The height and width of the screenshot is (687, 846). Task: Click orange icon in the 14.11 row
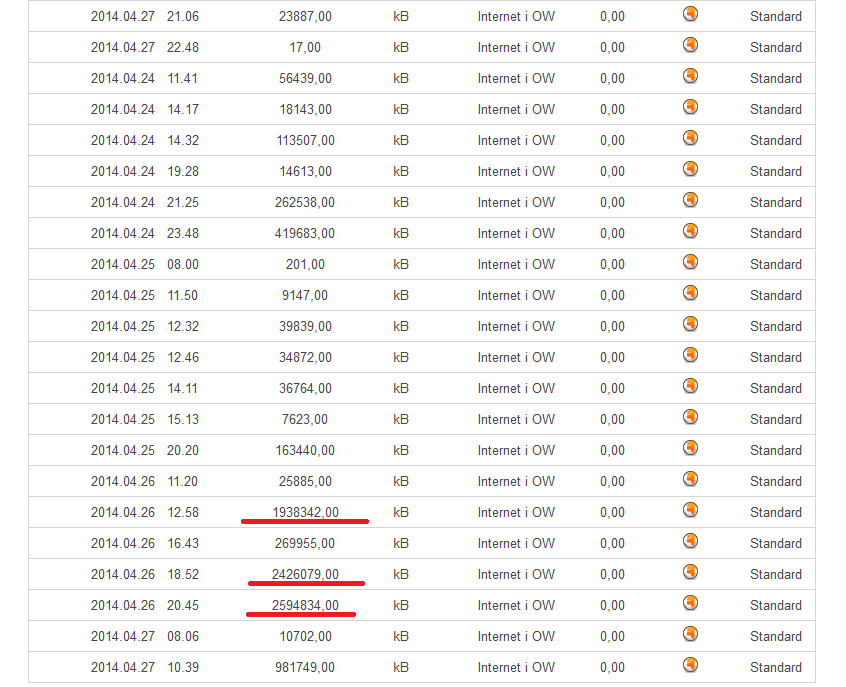690,386
